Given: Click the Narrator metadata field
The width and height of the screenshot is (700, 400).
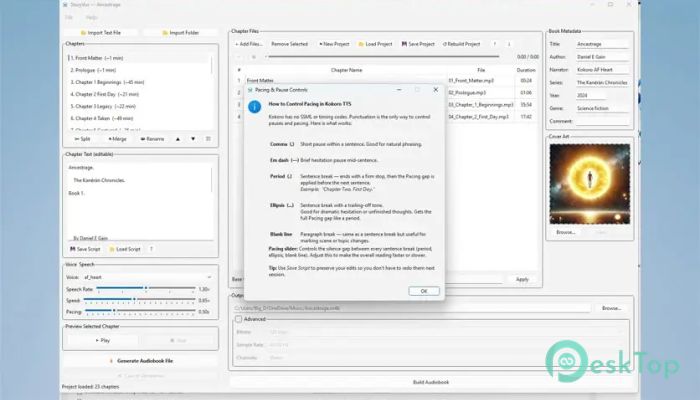Looking at the screenshot, I should 602,70.
